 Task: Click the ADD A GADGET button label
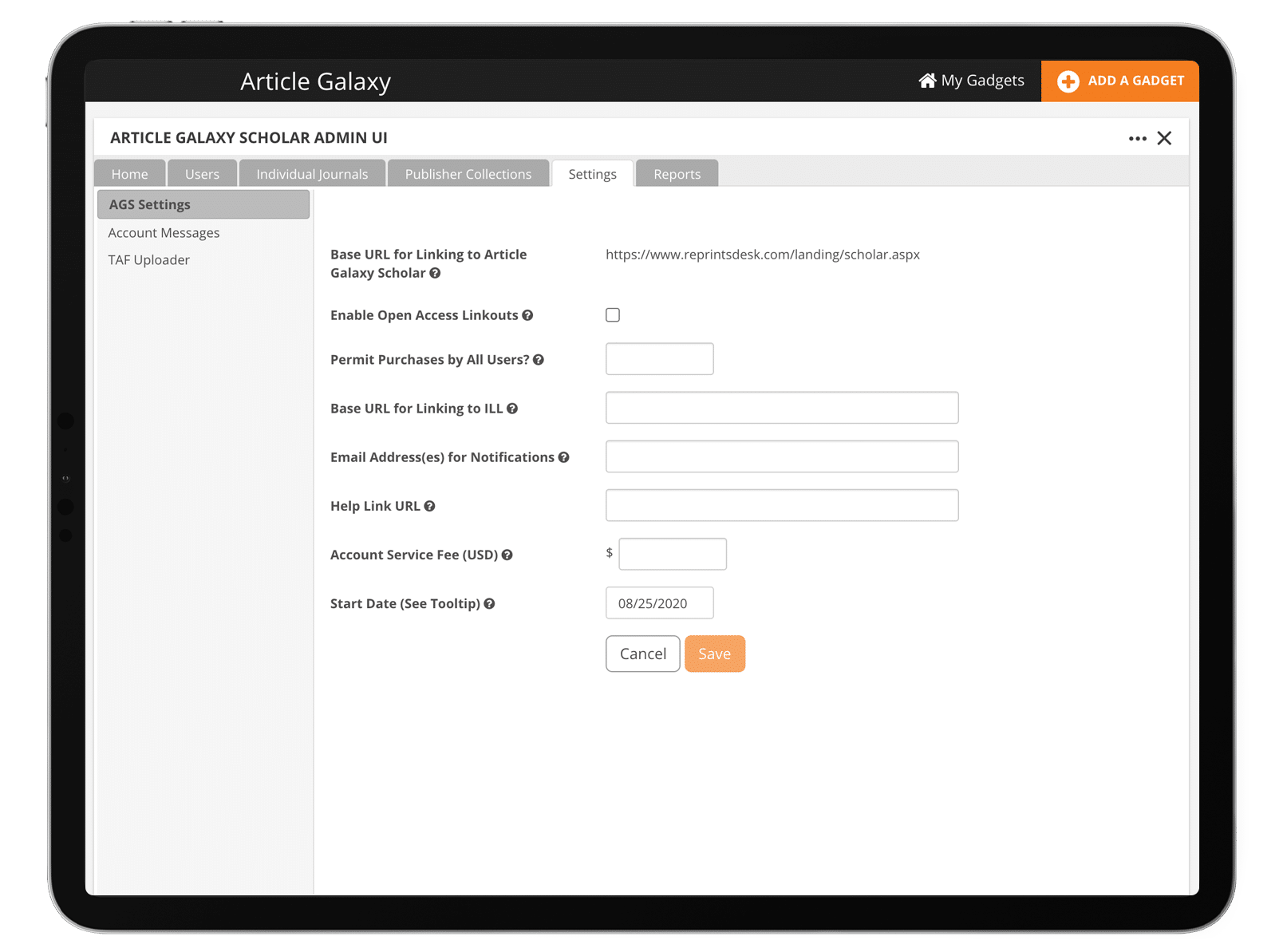pos(1136,81)
